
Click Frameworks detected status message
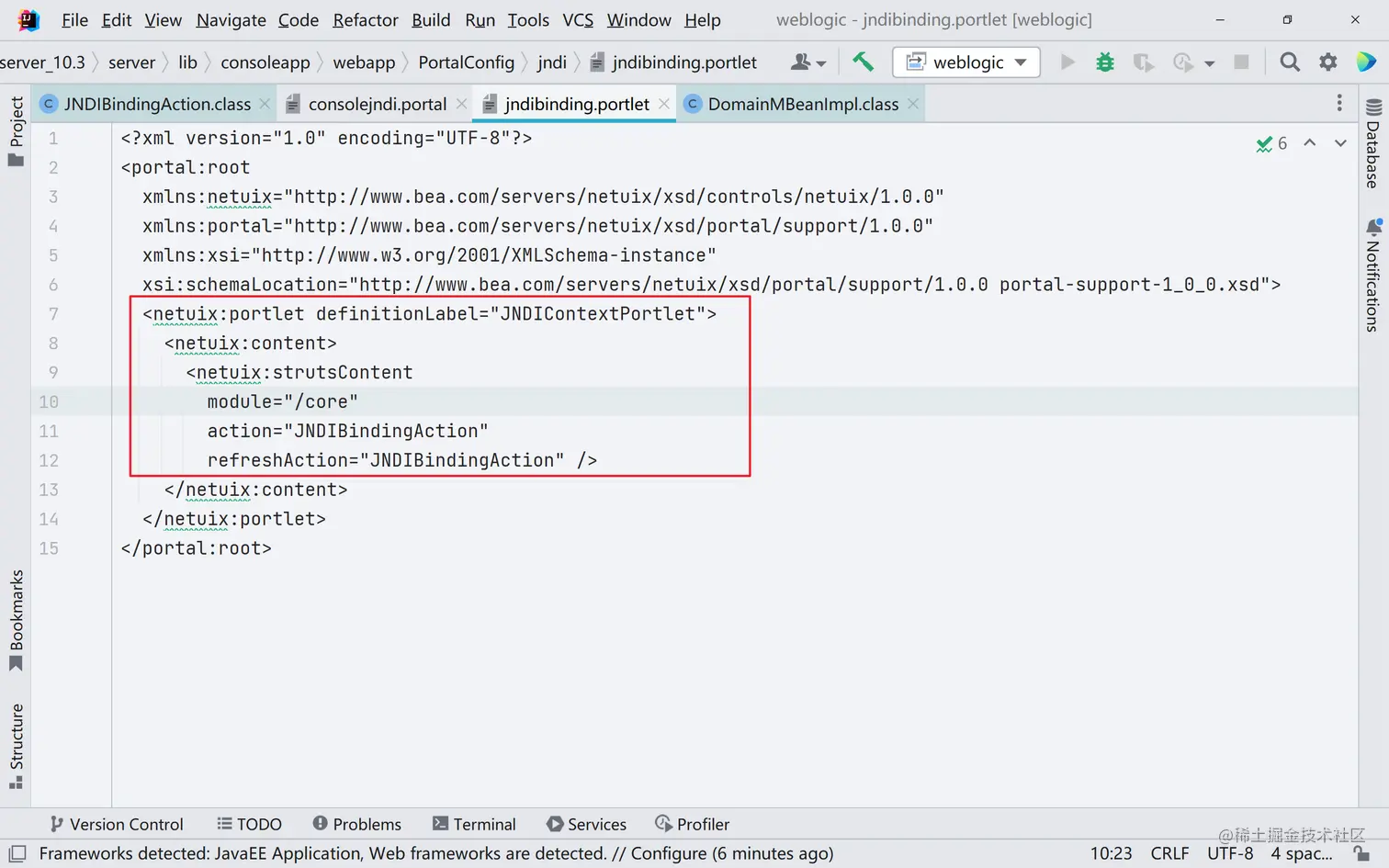[436, 853]
